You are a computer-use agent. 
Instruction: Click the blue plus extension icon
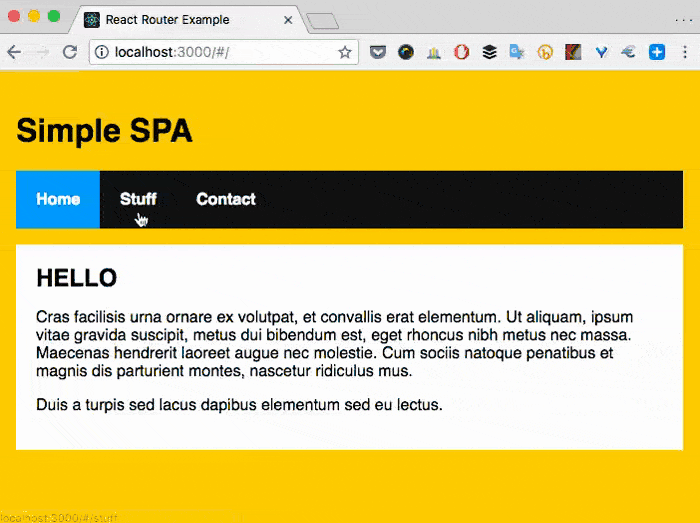click(x=657, y=52)
